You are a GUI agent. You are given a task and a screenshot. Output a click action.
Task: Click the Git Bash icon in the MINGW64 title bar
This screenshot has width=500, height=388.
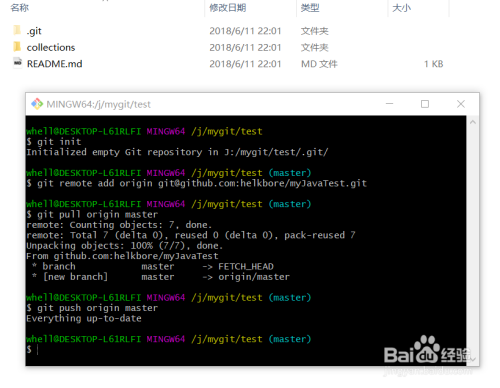(37, 104)
